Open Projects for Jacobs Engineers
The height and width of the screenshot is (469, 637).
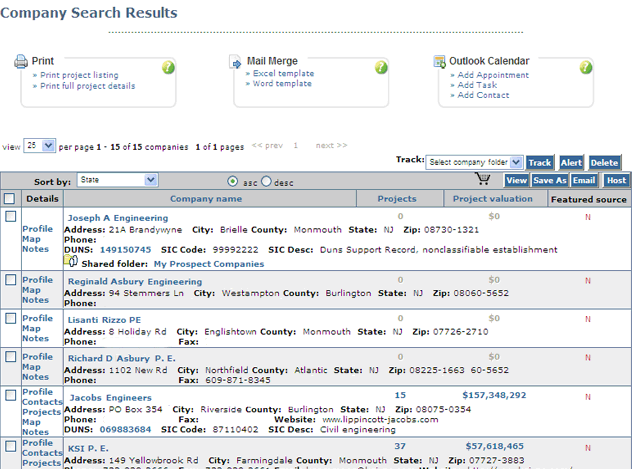point(41,412)
